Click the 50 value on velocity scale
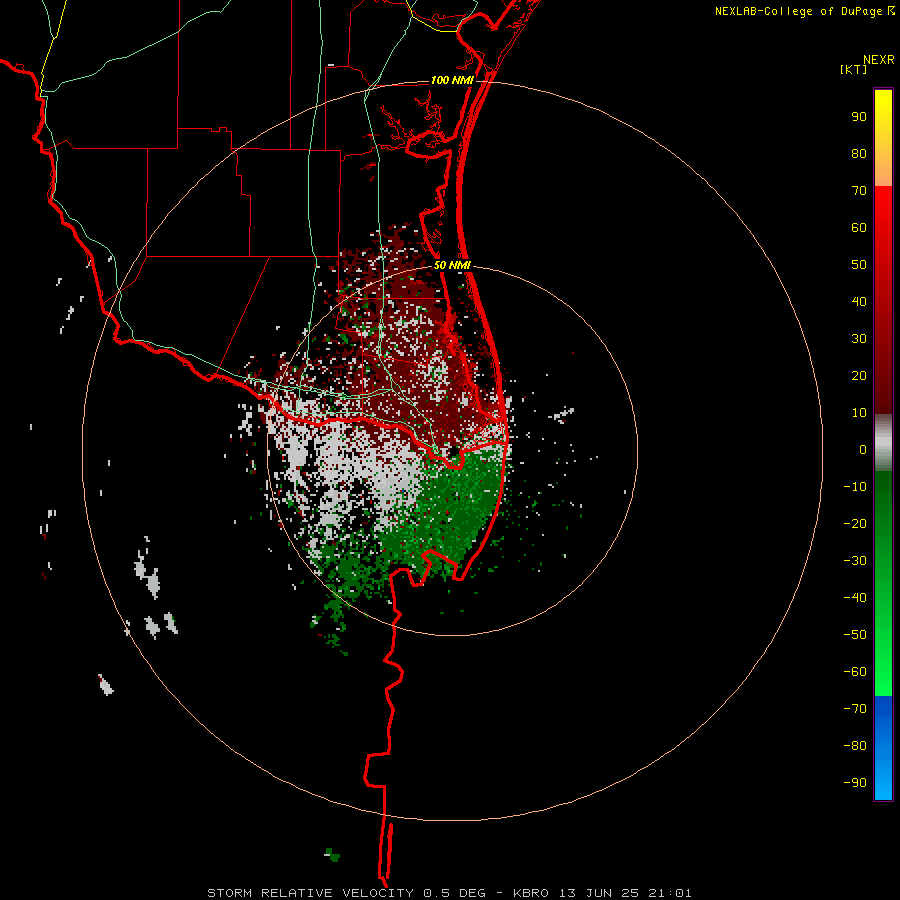The width and height of the screenshot is (900, 900). click(x=859, y=265)
